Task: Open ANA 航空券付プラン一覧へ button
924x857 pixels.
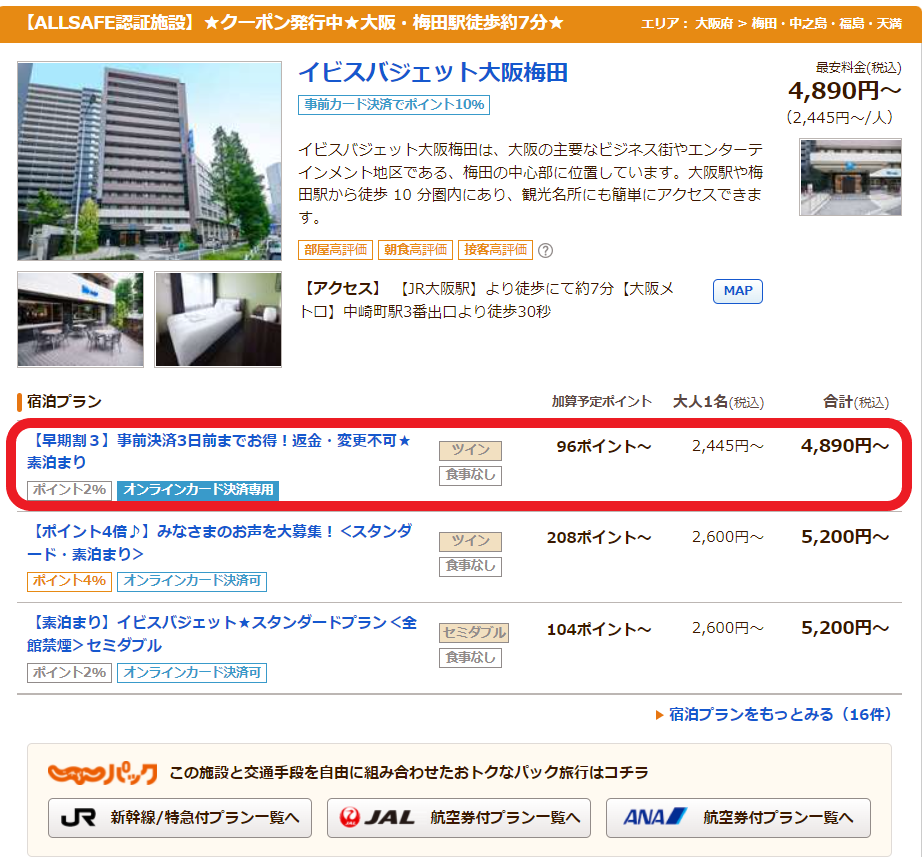Action: [x=738, y=818]
